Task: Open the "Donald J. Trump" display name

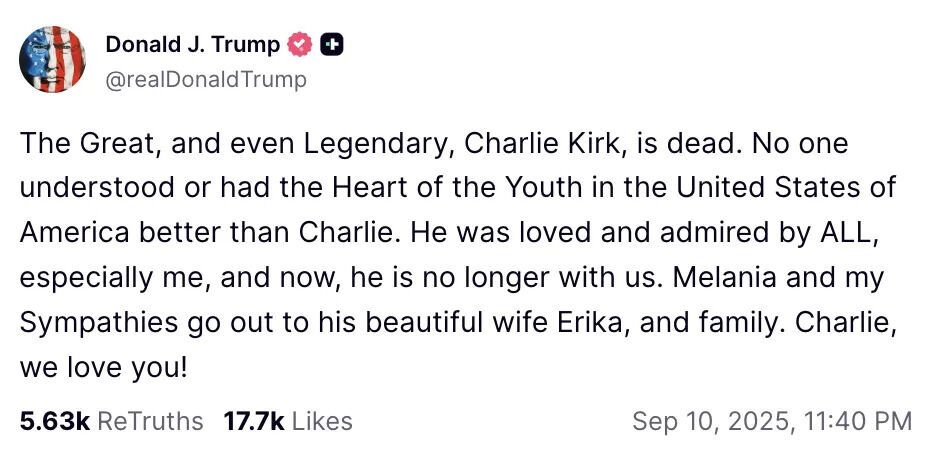Action: coord(192,45)
